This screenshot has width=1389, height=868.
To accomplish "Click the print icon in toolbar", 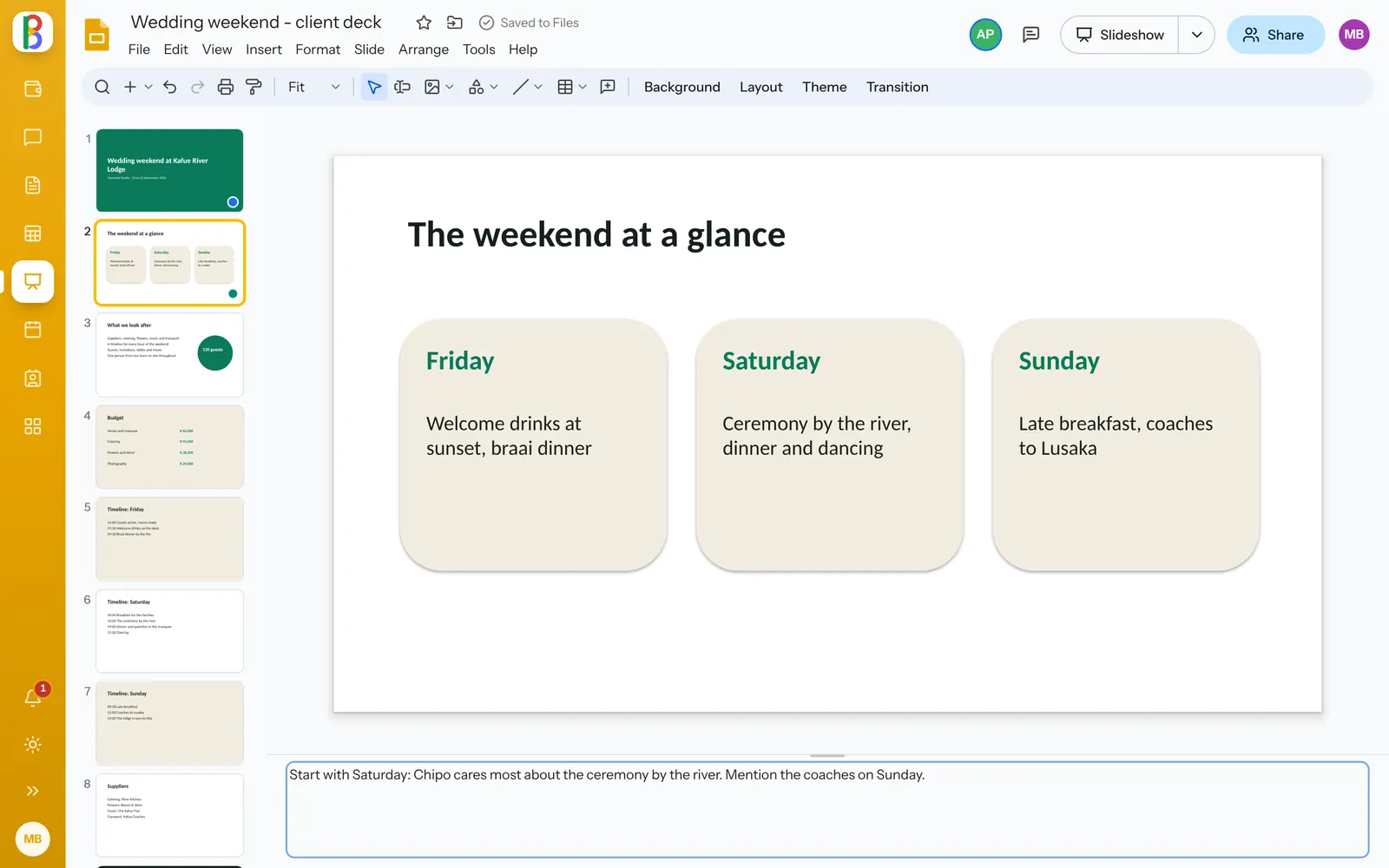I will tap(226, 87).
